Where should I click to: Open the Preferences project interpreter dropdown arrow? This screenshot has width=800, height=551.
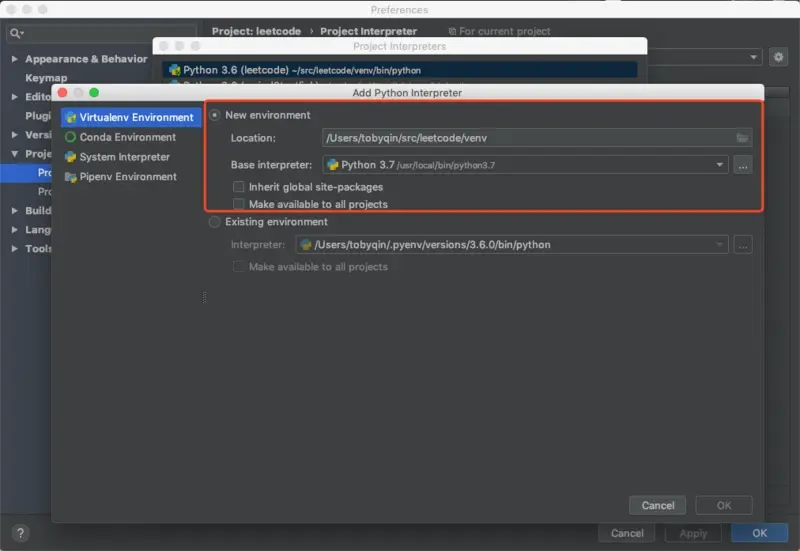pyautogui.click(x=753, y=57)
